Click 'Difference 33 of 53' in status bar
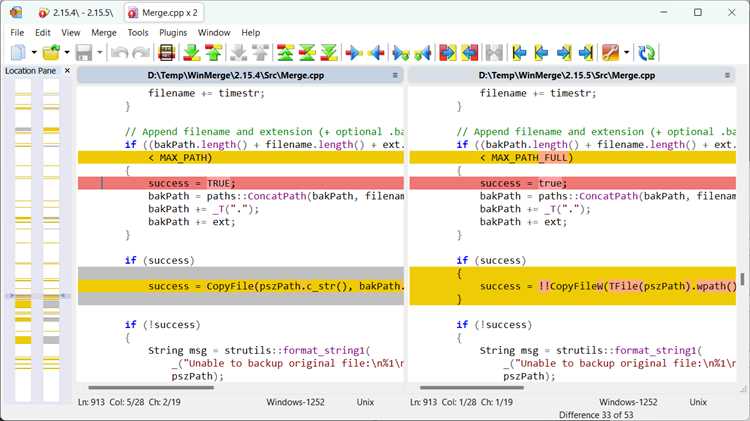 tap(596, 415)
